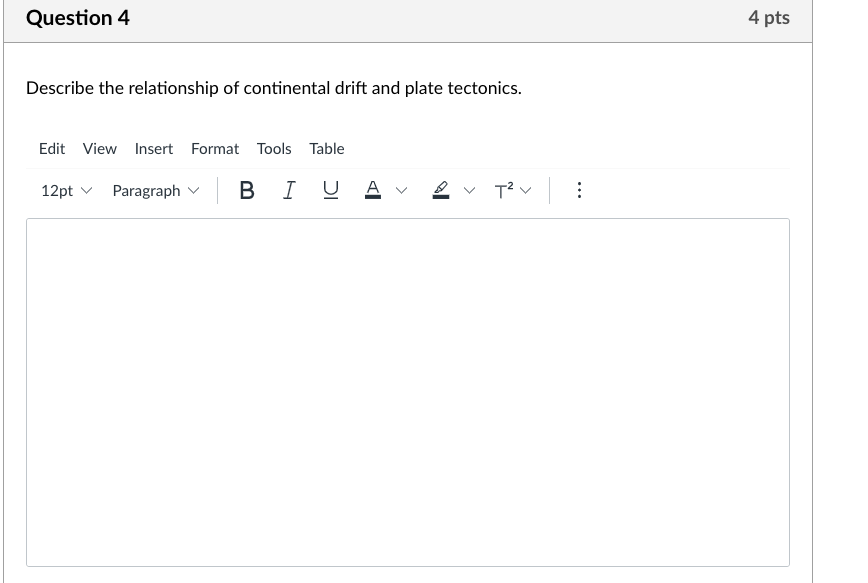Expand text color dropdown arrow
The width and height of the screenshot is (868, 583).
(402, 190)
